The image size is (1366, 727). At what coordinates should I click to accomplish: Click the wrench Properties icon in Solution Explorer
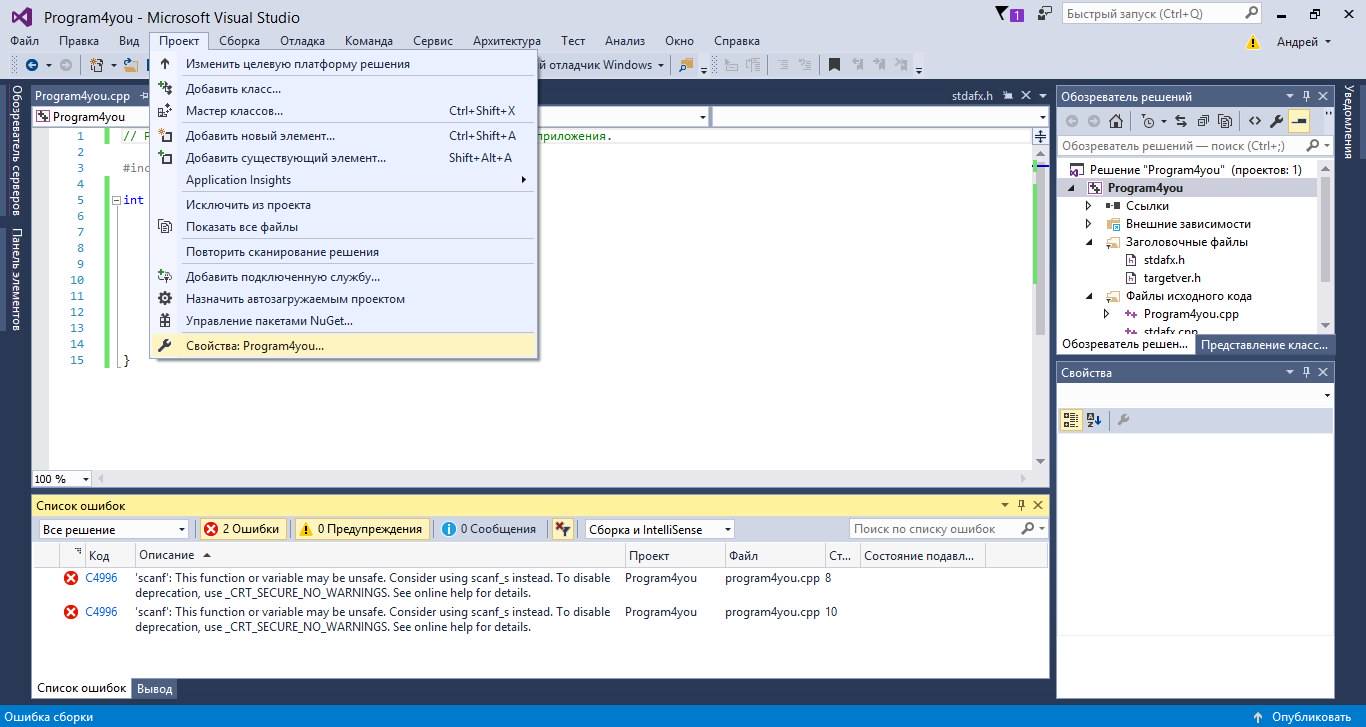click(x=1276, y=121)
